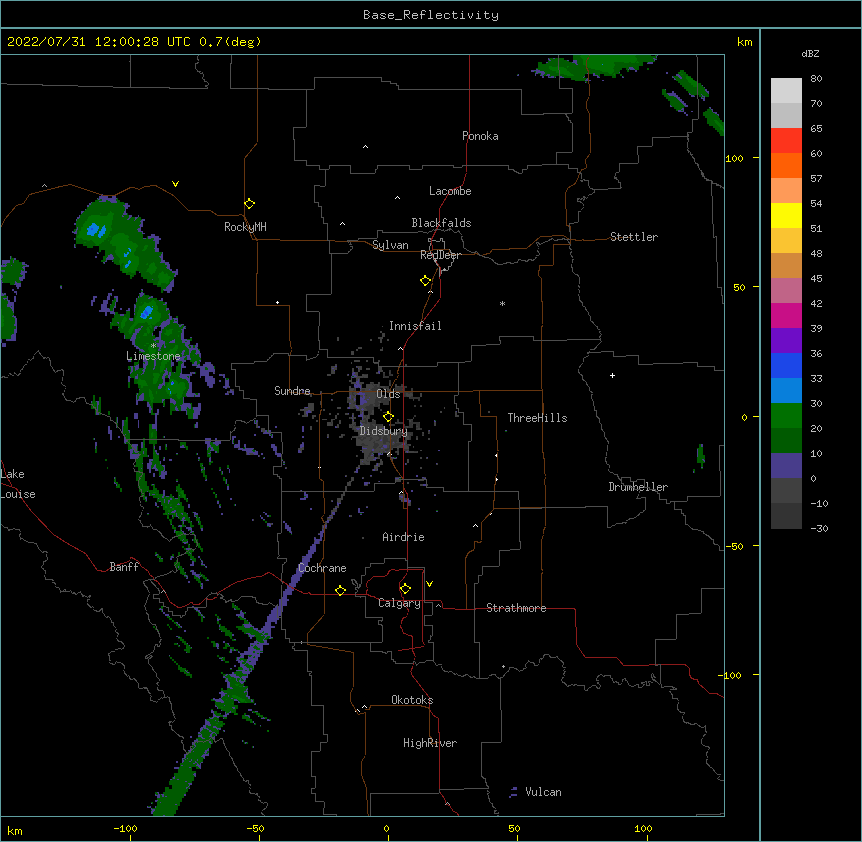Screen dimensions: 862x842
Task: Click the km unit label at bottom left
Action: [x=15, y=831]
